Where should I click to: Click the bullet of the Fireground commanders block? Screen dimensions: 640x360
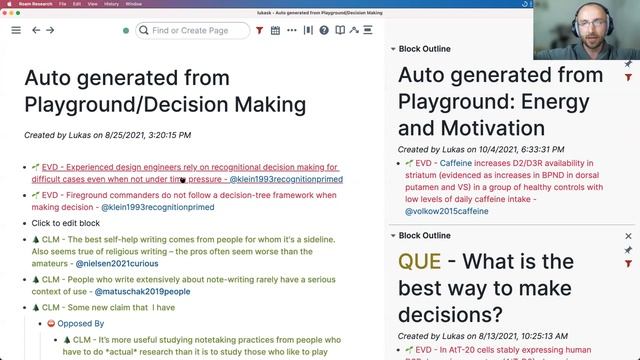[x=25, y=195]
